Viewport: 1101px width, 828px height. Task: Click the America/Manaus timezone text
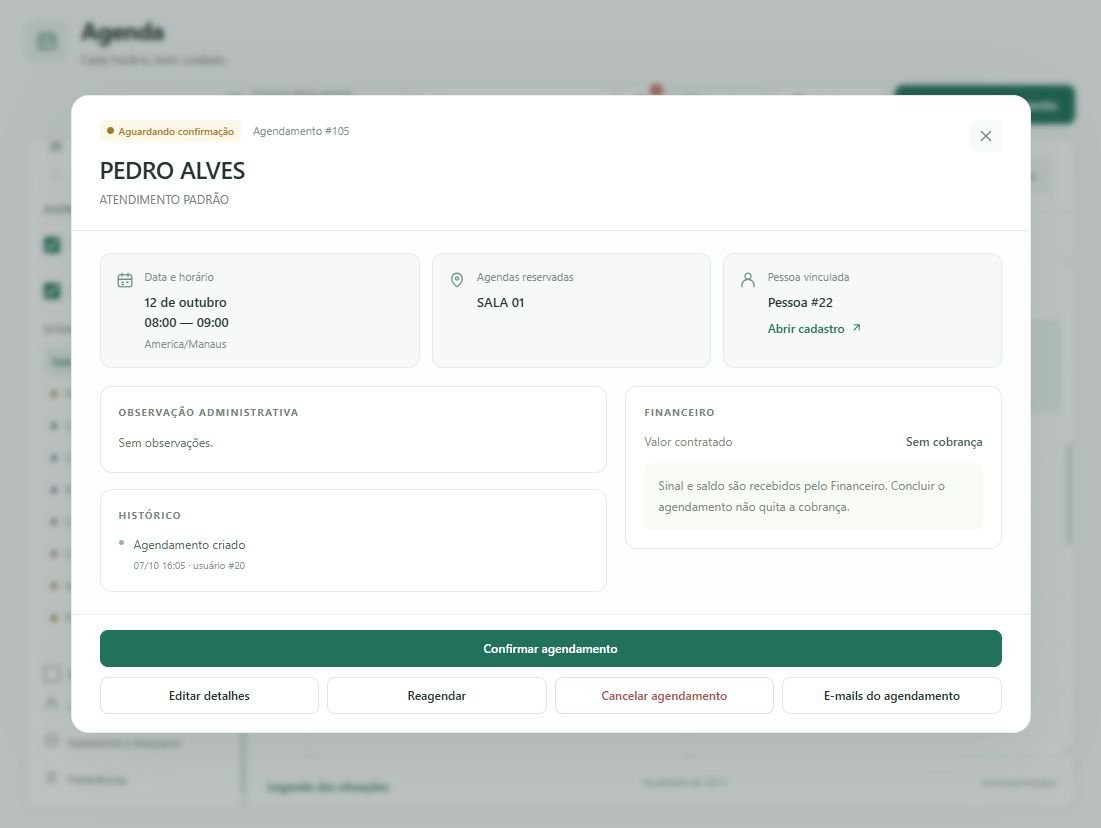(x=185, y=344)
